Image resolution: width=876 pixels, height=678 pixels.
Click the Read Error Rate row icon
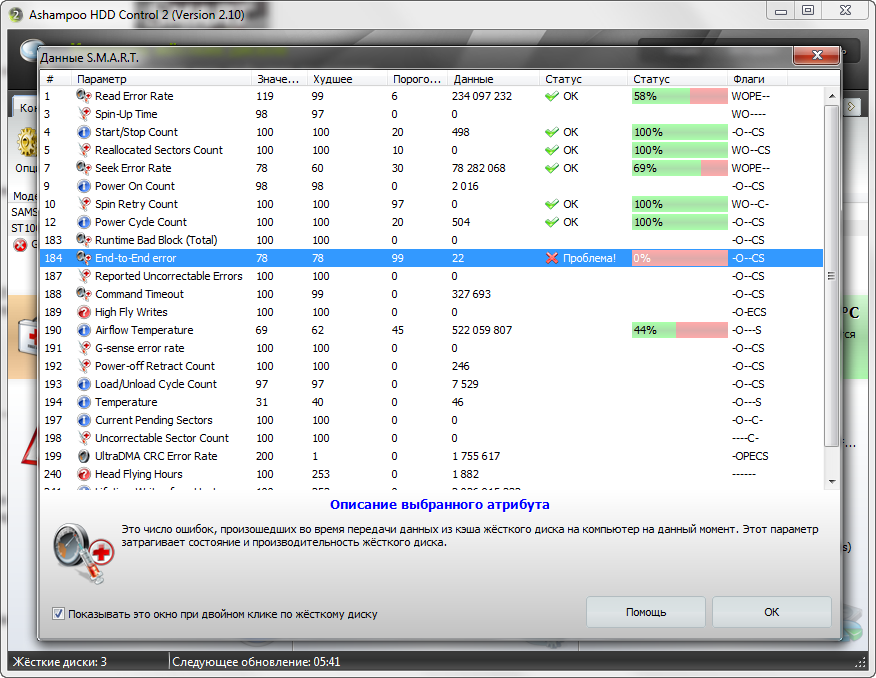(84, 96)
